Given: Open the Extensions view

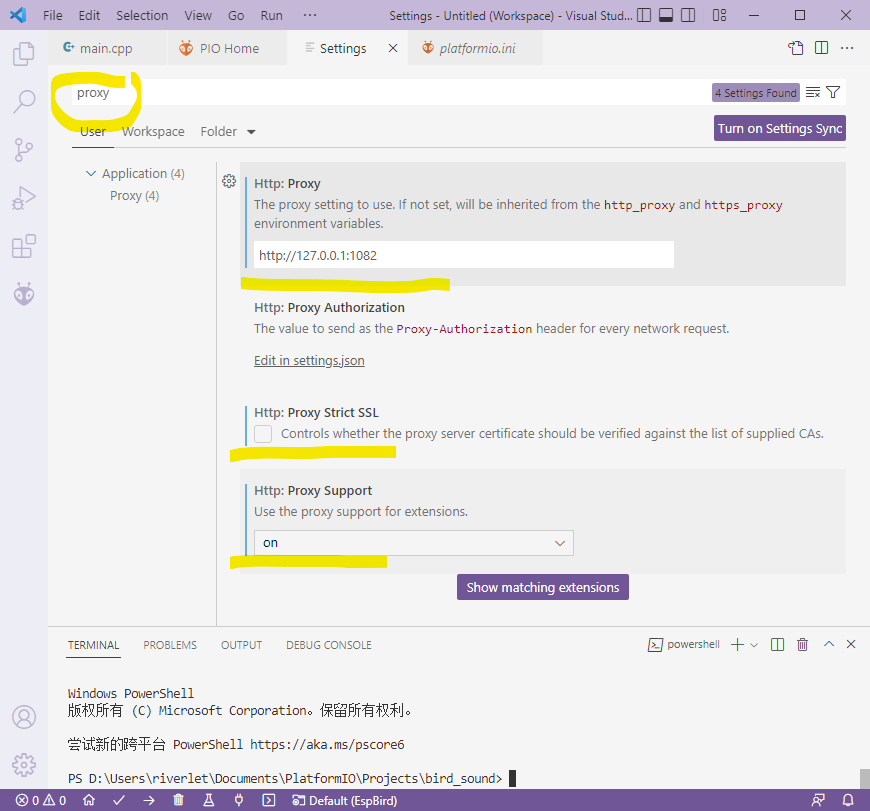Looking at the screenshot, I should tap(24, 246).
